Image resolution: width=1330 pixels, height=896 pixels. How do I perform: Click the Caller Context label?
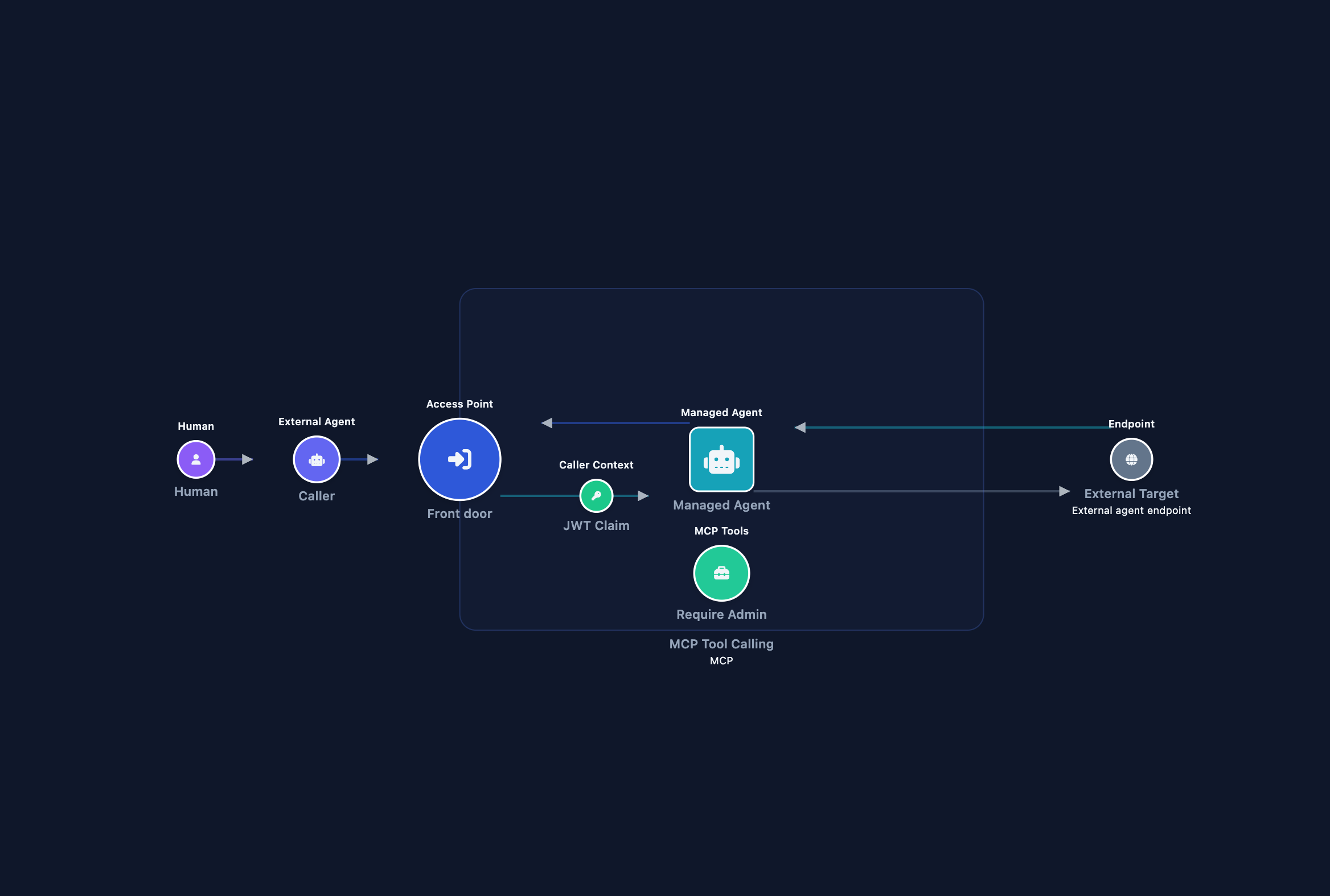point(596,465)
